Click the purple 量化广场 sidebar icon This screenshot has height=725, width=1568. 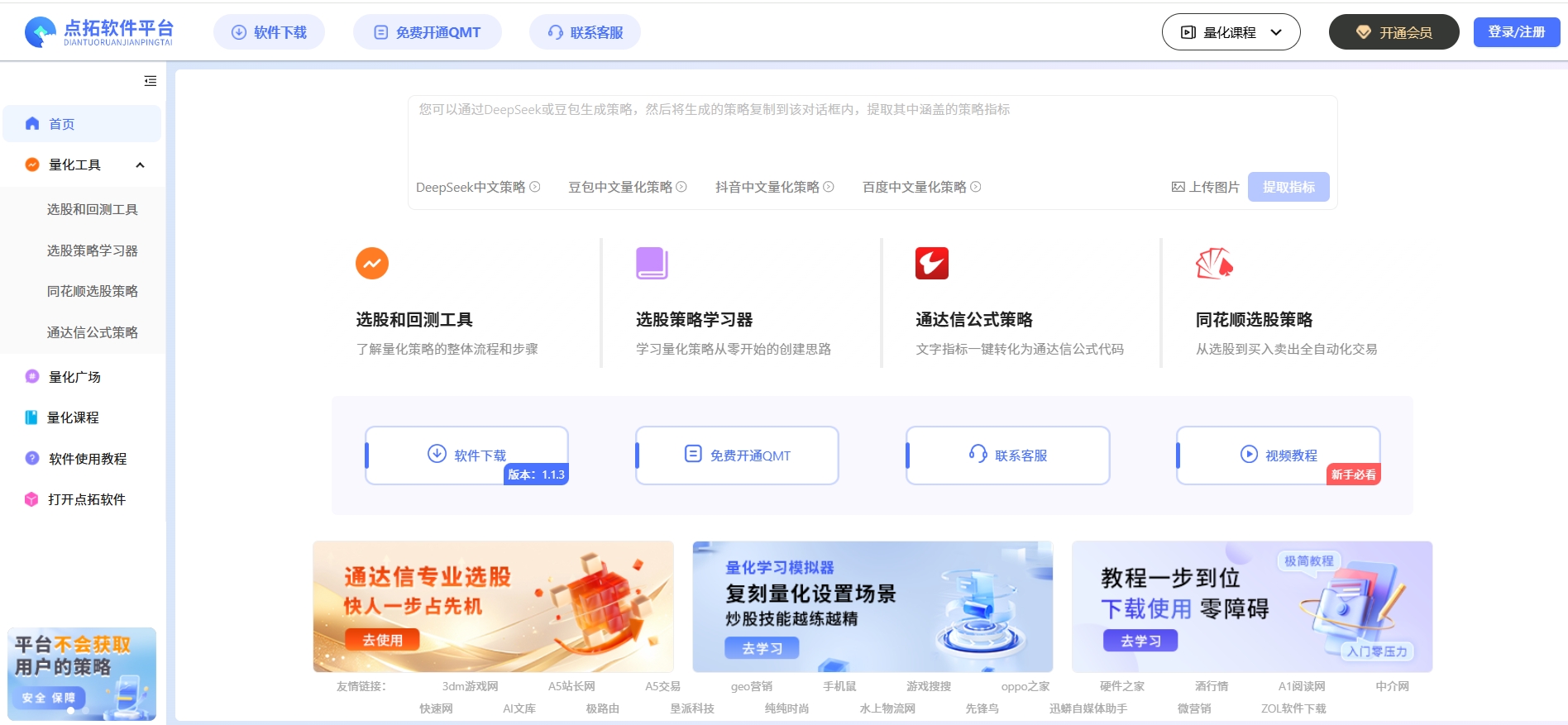[32, 376]
